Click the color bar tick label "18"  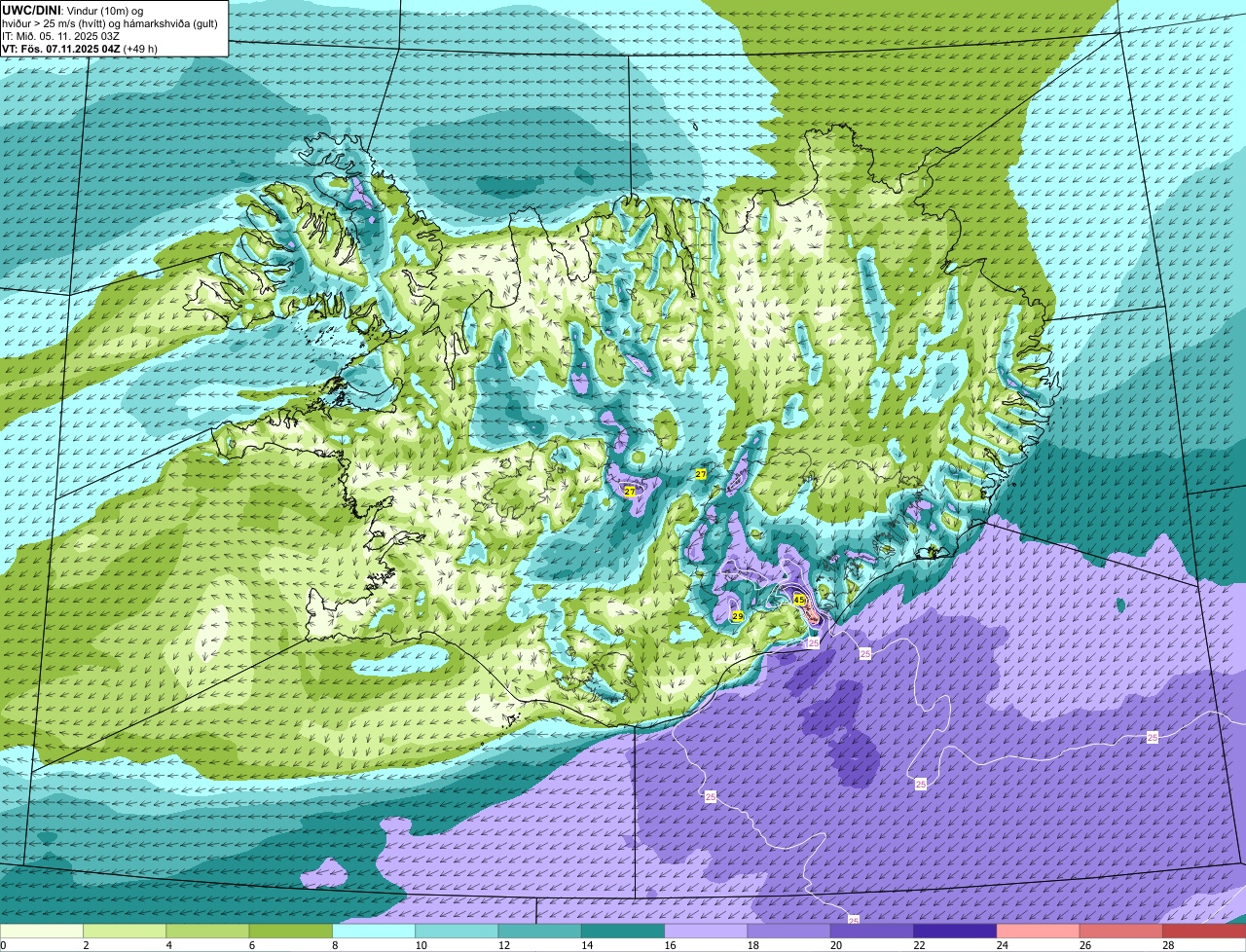point(752,945)
